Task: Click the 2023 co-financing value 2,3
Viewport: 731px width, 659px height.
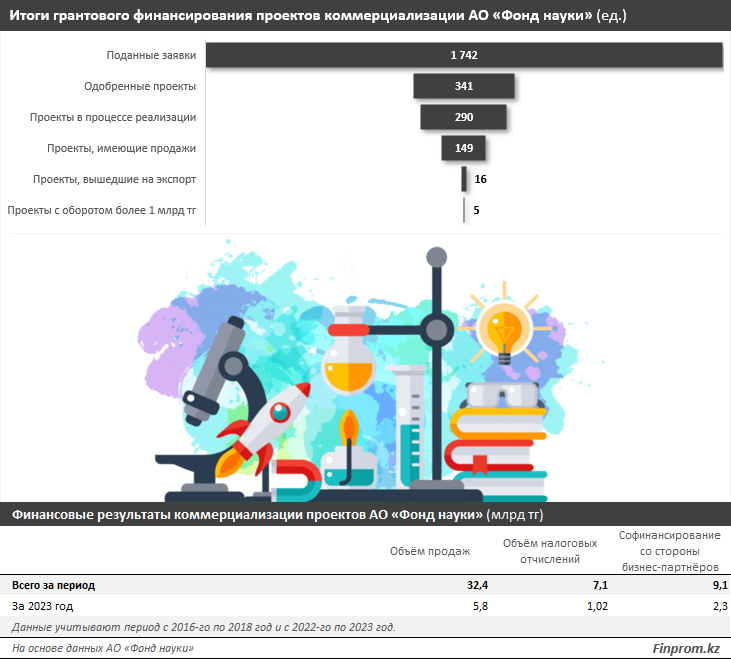Action: pos(720,606)
